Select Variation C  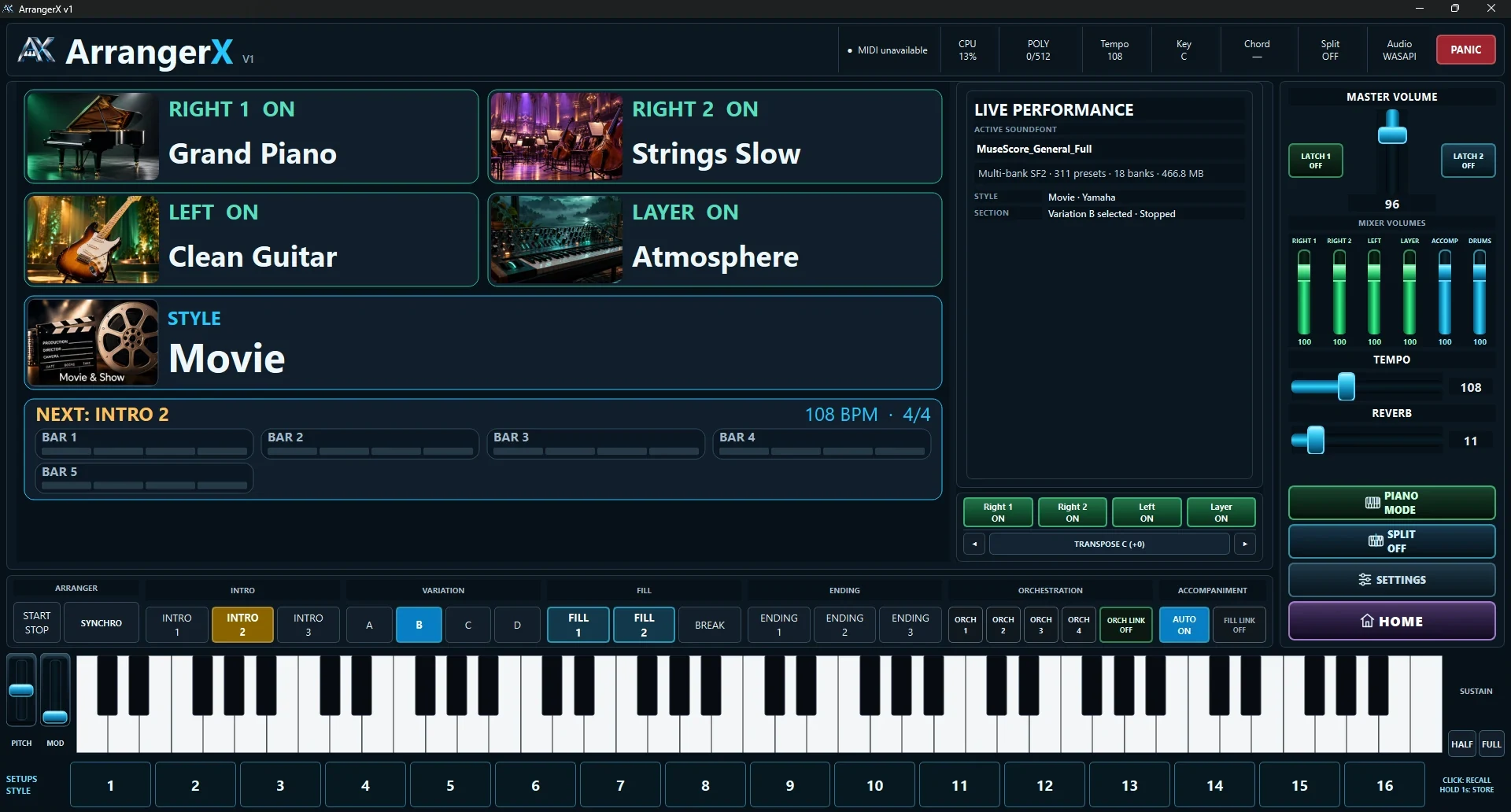point(468,625)
